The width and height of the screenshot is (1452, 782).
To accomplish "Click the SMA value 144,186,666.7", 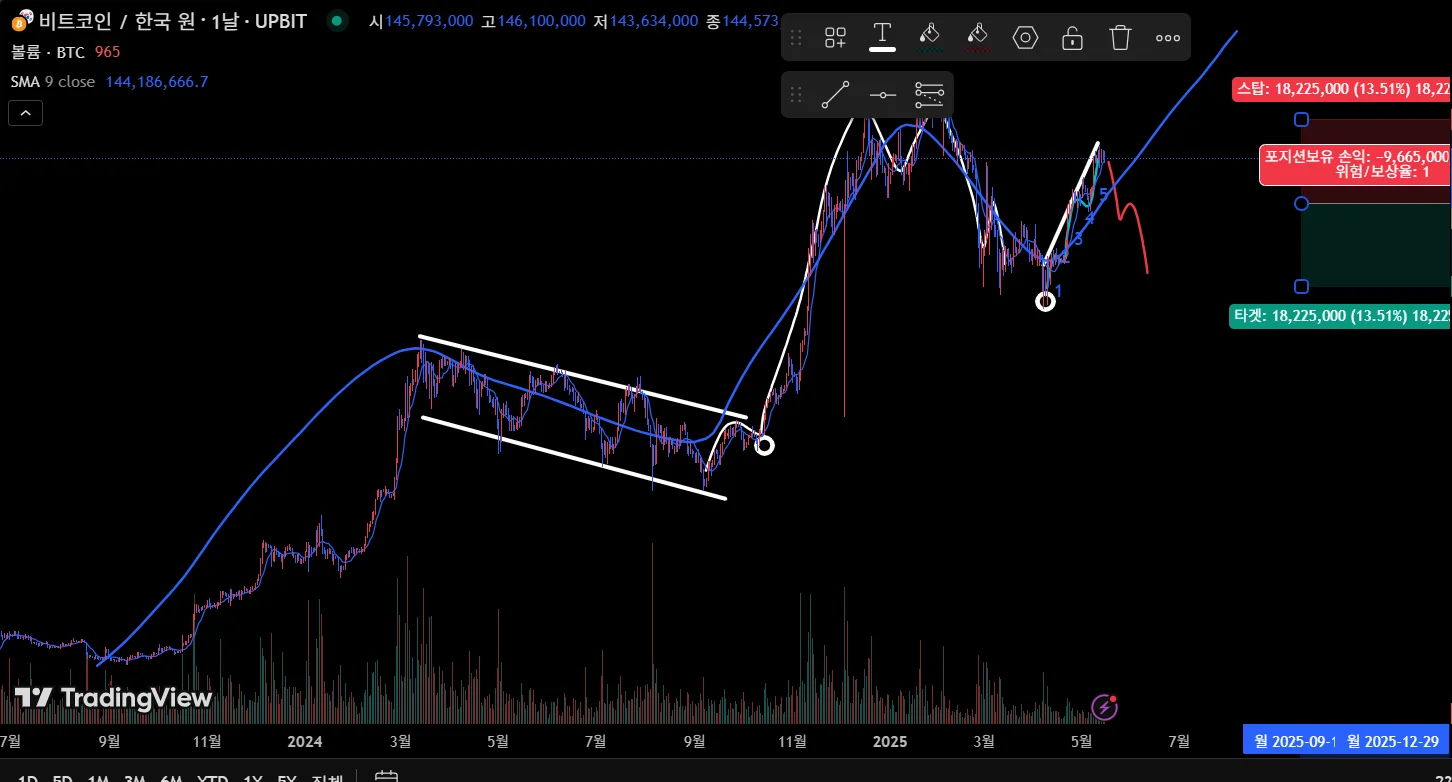I will (156, 82).
